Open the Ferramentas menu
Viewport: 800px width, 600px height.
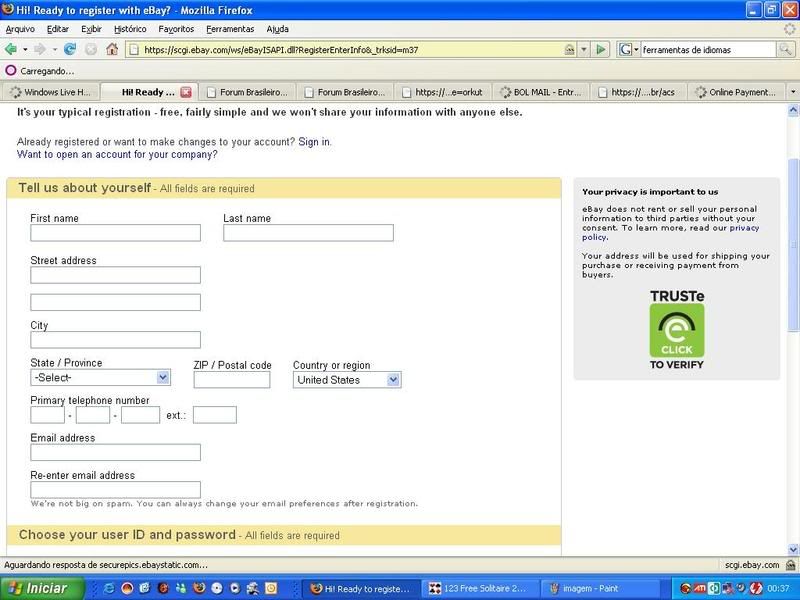pos(230,29)
